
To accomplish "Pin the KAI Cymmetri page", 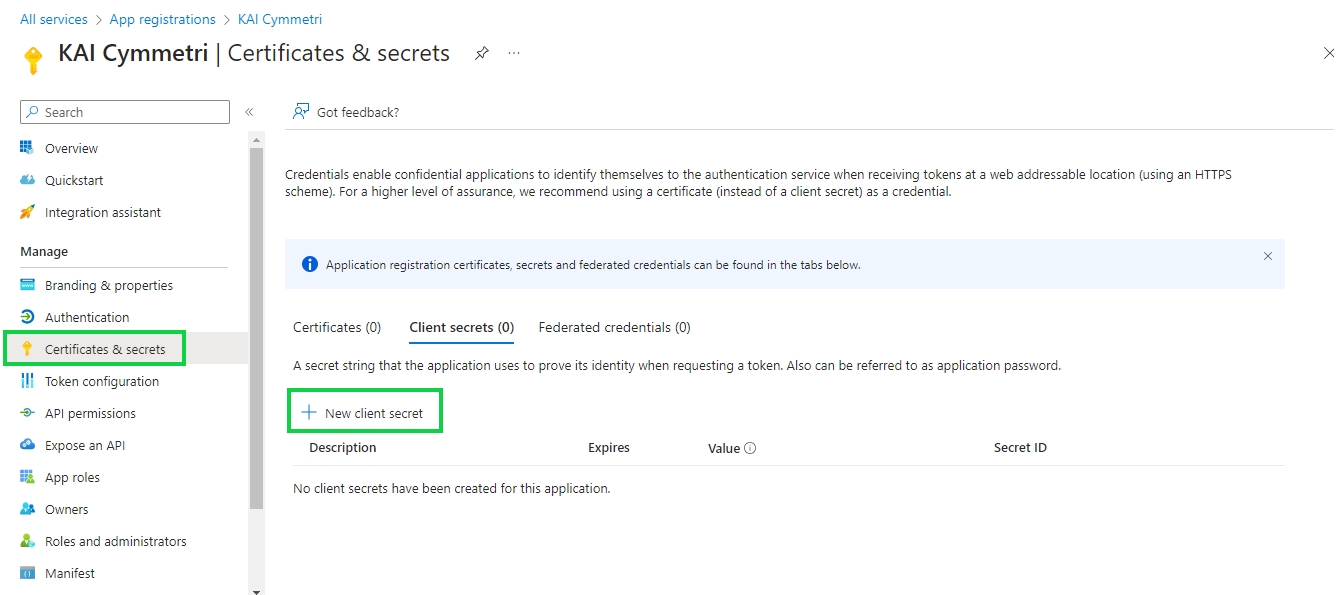I will [482, 54].
